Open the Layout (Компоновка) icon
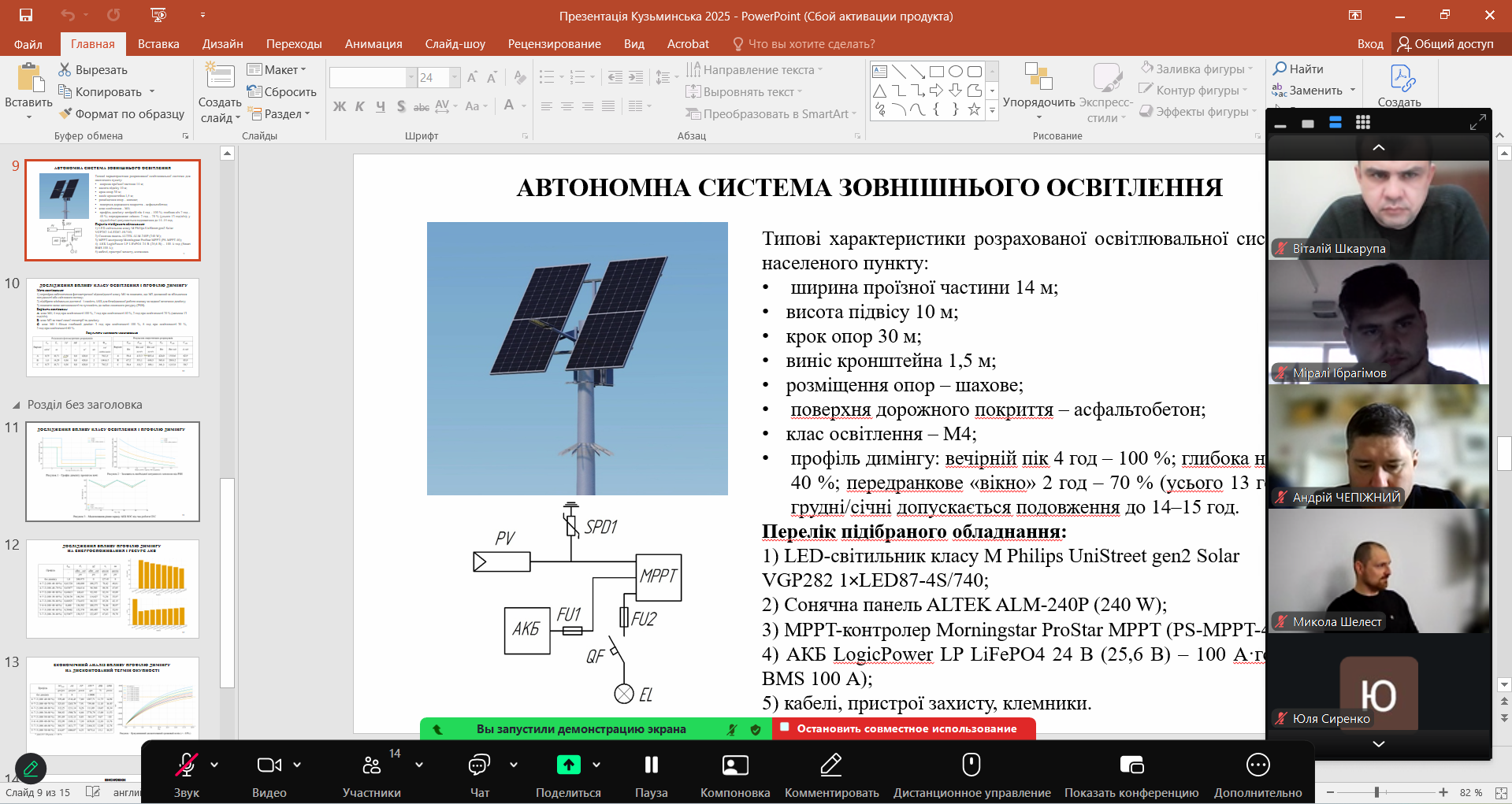 [x=734, y=765]
